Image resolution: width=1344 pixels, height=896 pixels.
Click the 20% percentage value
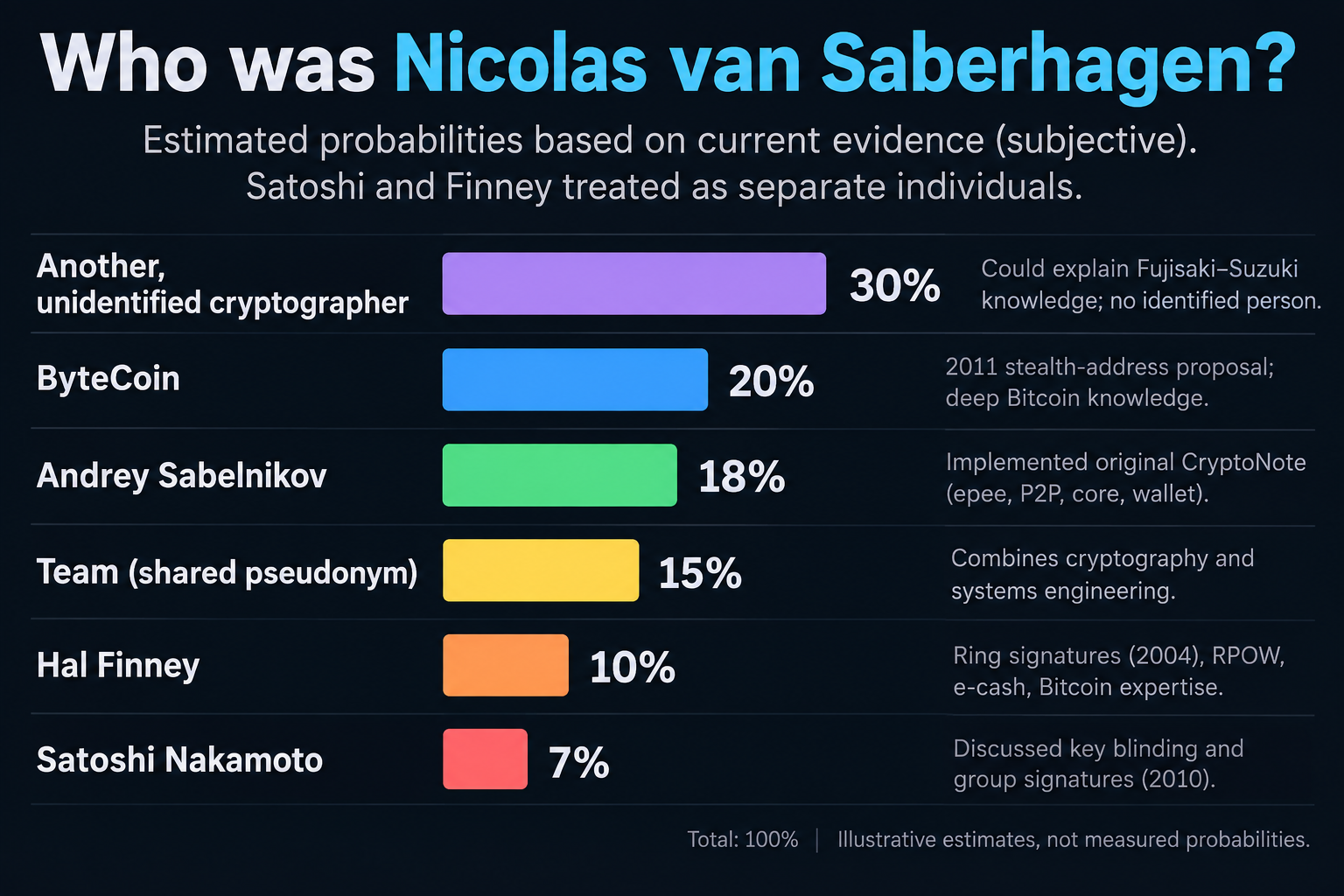coord(771,381)
